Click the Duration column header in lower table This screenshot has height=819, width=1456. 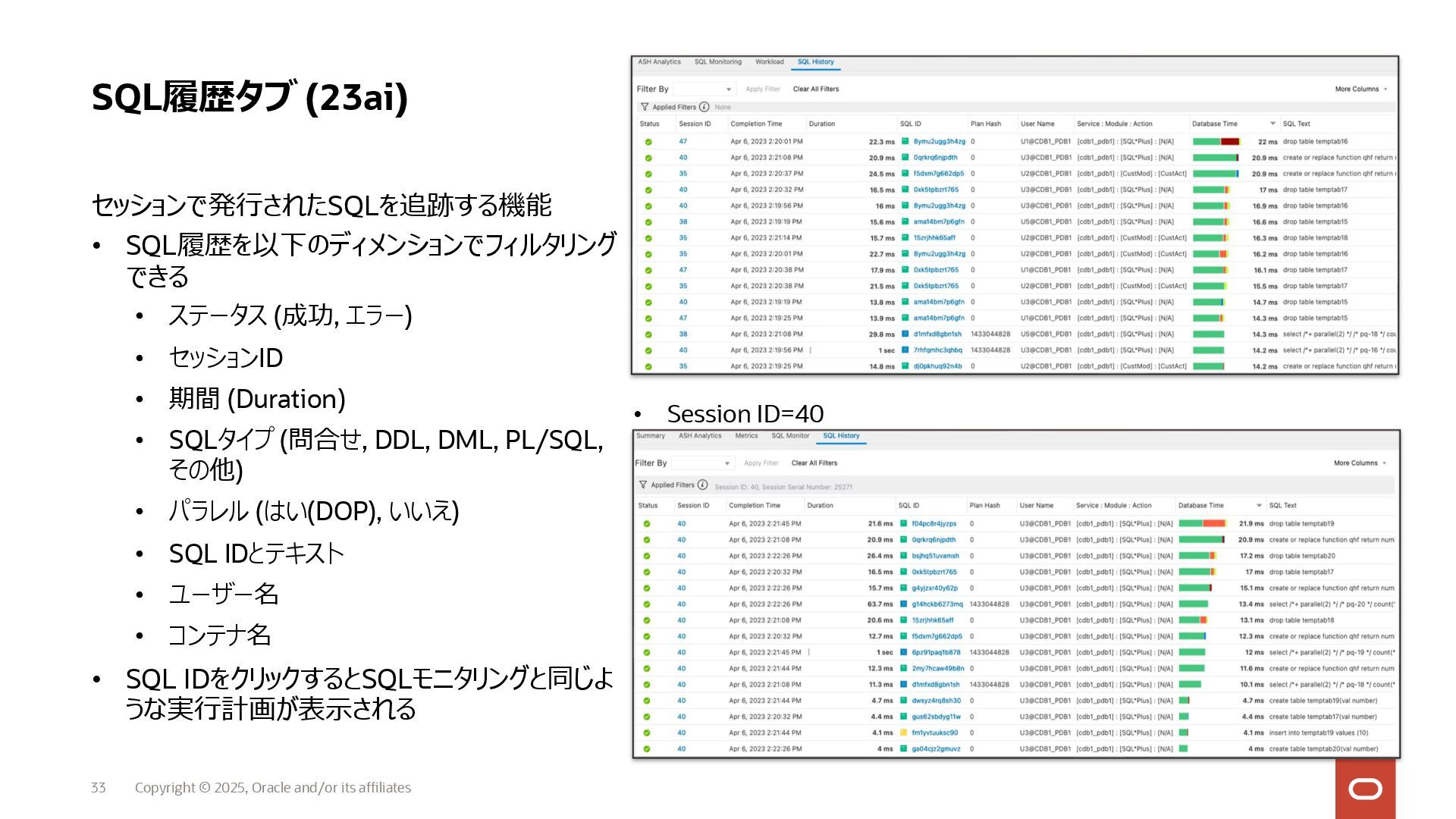[x=820, y=506]
